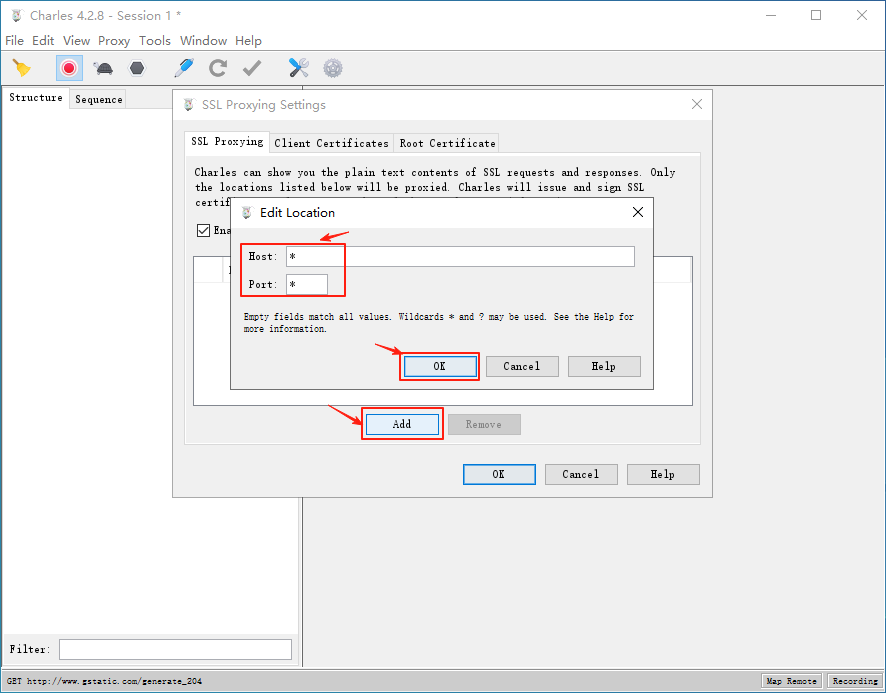Screen dimensions: 886x693
Task: Open Tools via the wrench icon
Action: click(298, 68)
